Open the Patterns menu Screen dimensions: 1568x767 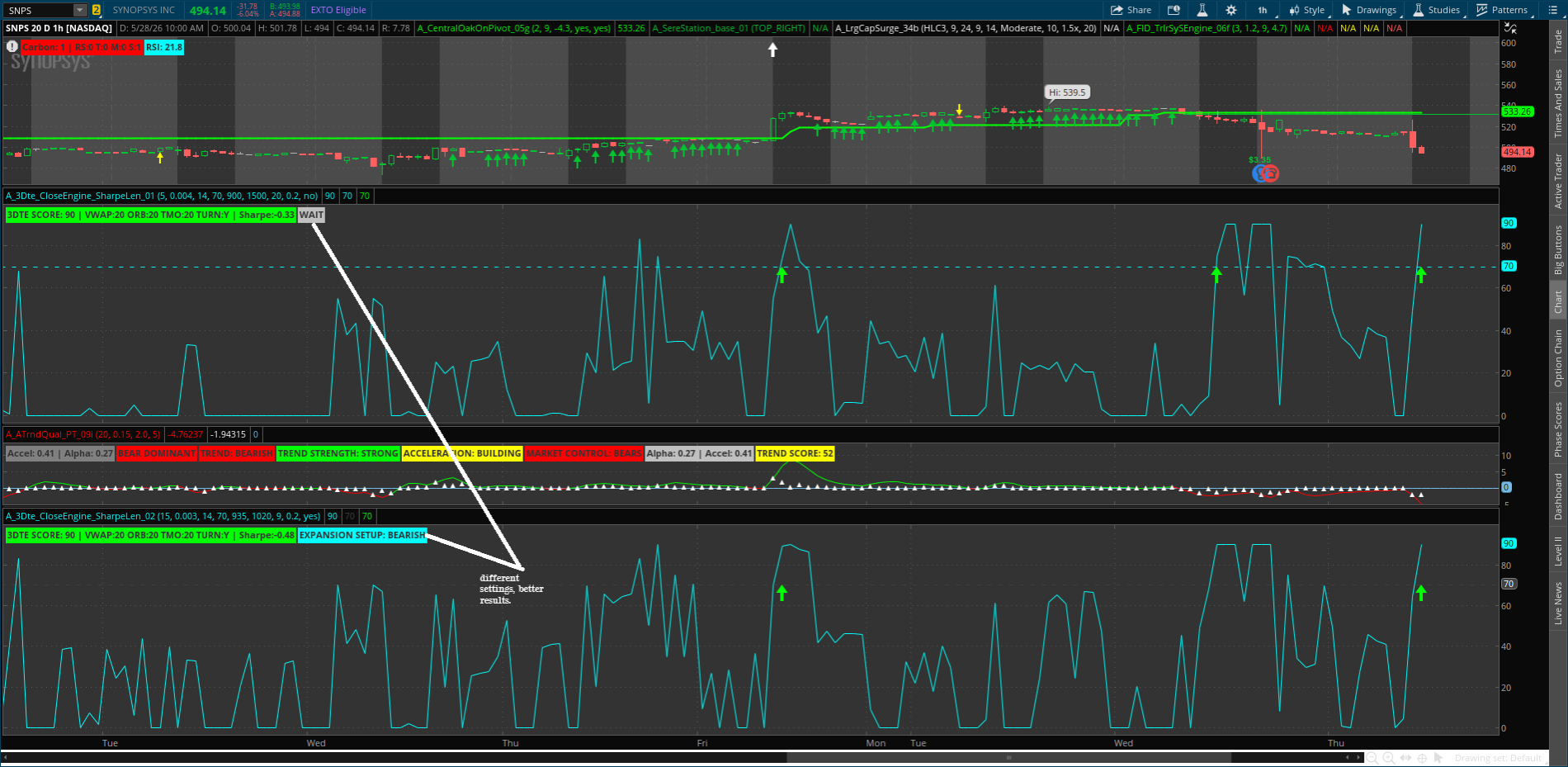(x=1503, y=10)
